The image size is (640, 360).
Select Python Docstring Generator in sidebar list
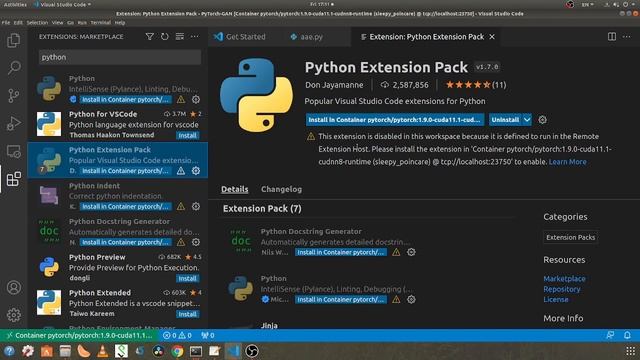click(x=118, y=231)
